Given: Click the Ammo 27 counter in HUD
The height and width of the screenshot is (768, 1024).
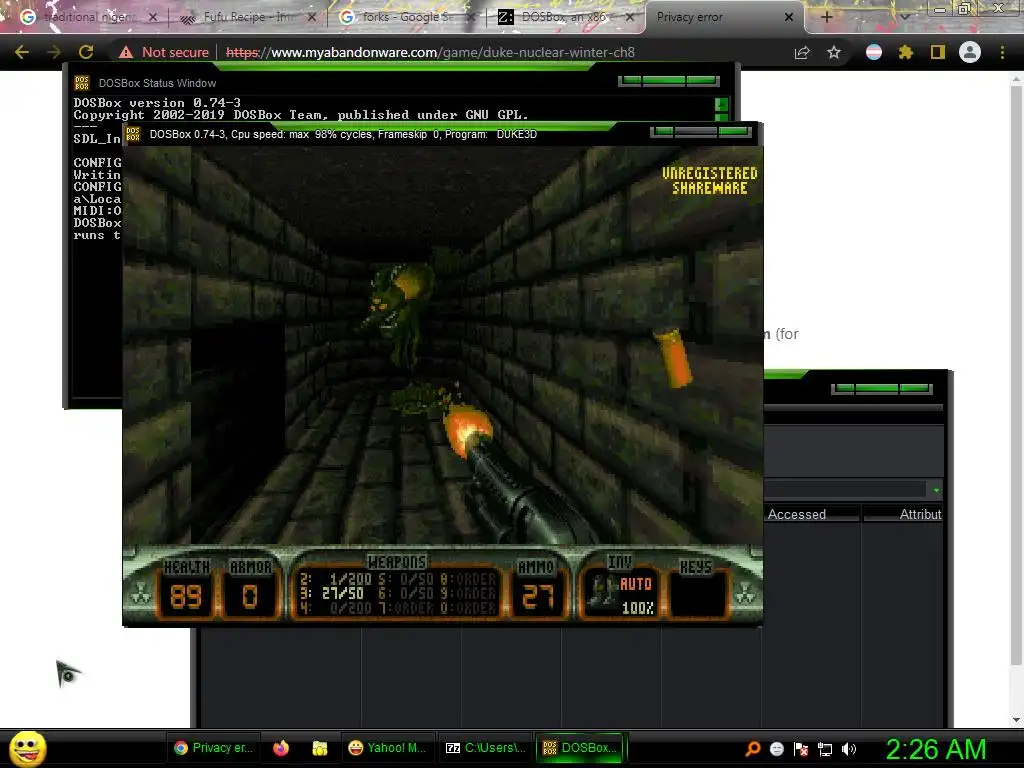Looking at the screenshot, I should pyautogui.click(x=537, y=588).
